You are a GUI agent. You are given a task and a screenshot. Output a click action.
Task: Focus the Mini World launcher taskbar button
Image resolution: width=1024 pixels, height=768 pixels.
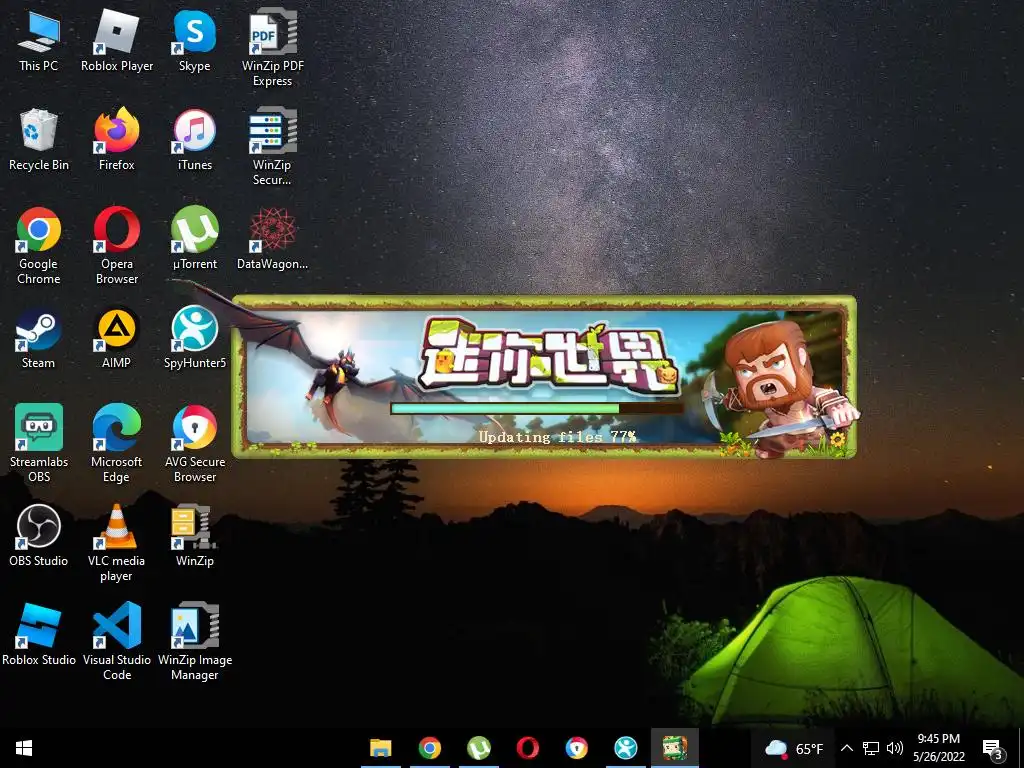[x=675, y=748]
